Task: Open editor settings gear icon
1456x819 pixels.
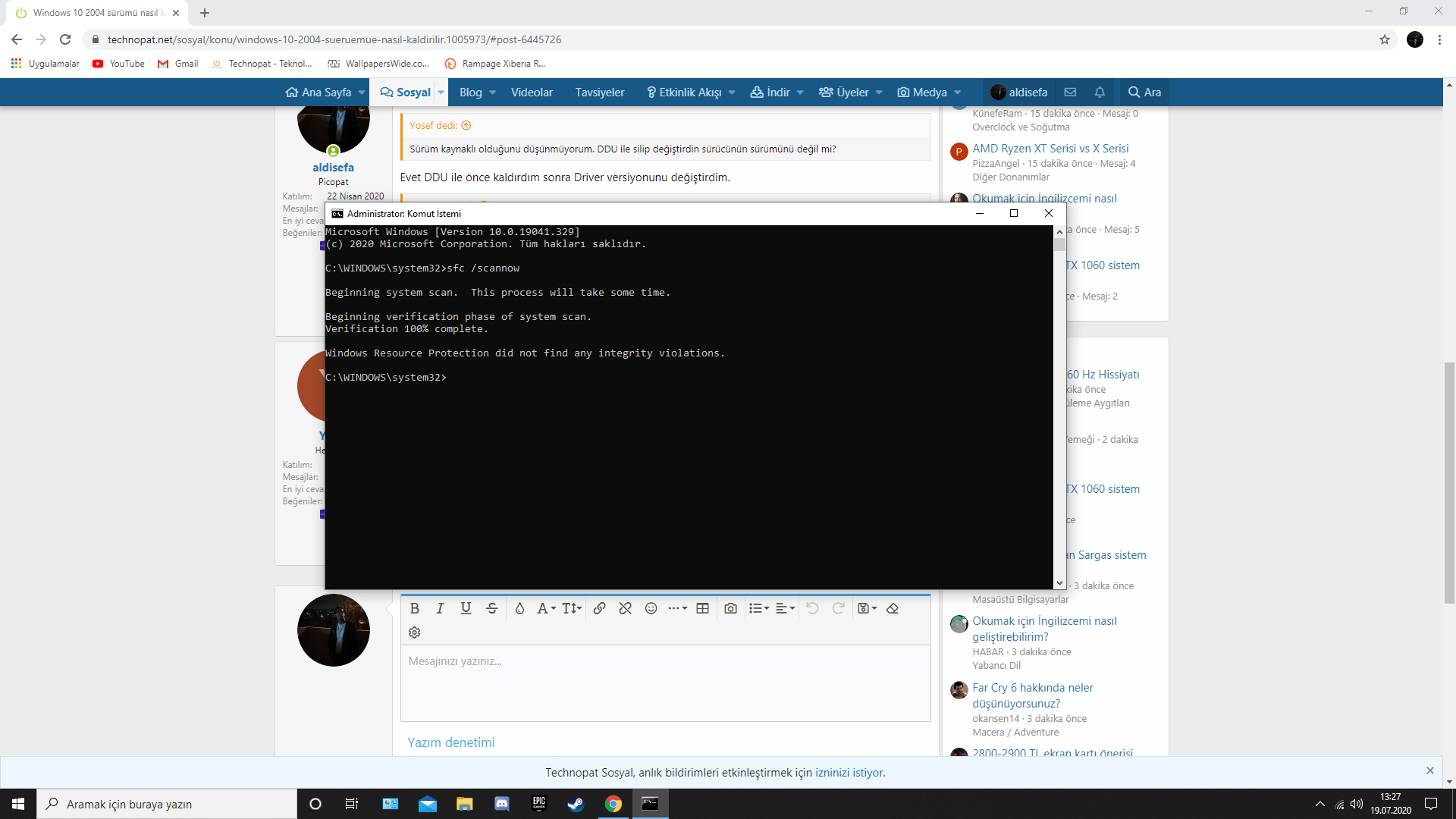Action: [414, 632]
